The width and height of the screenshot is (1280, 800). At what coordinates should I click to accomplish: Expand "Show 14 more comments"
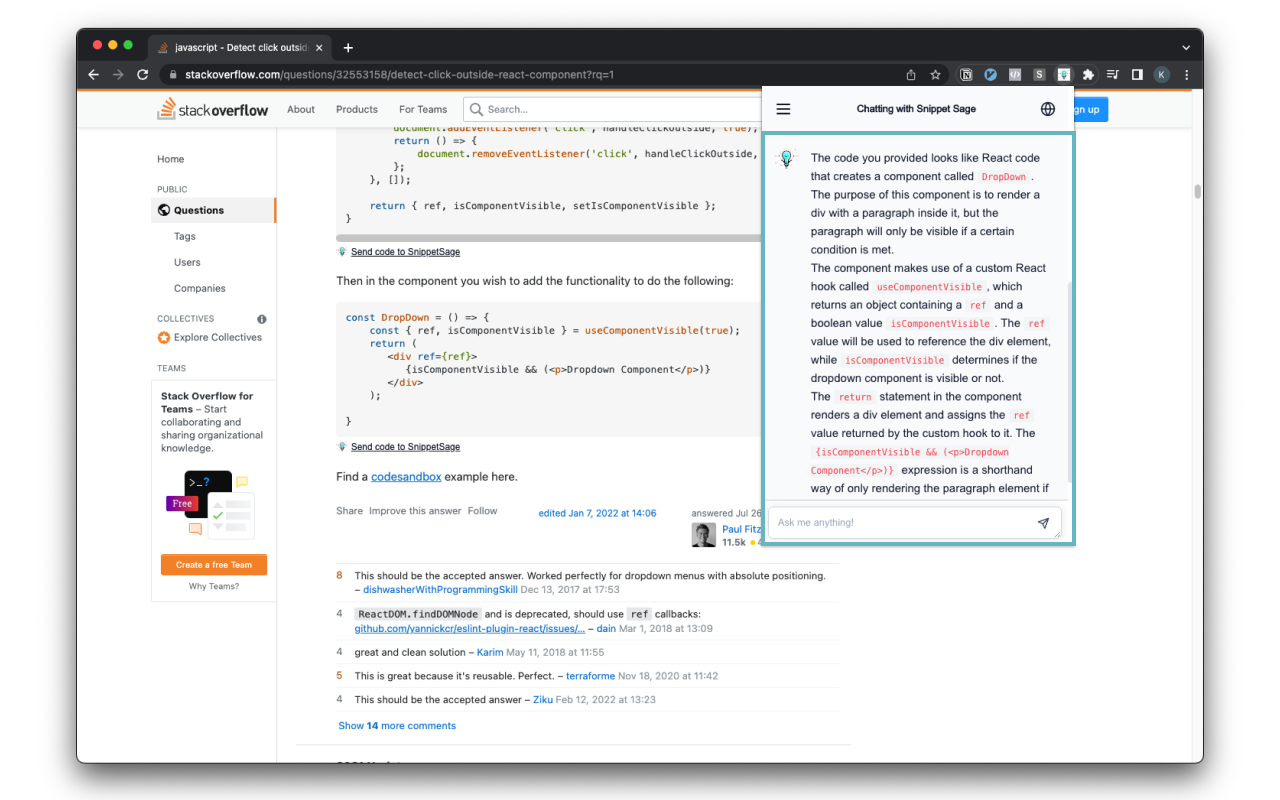[x=397, y=726]
